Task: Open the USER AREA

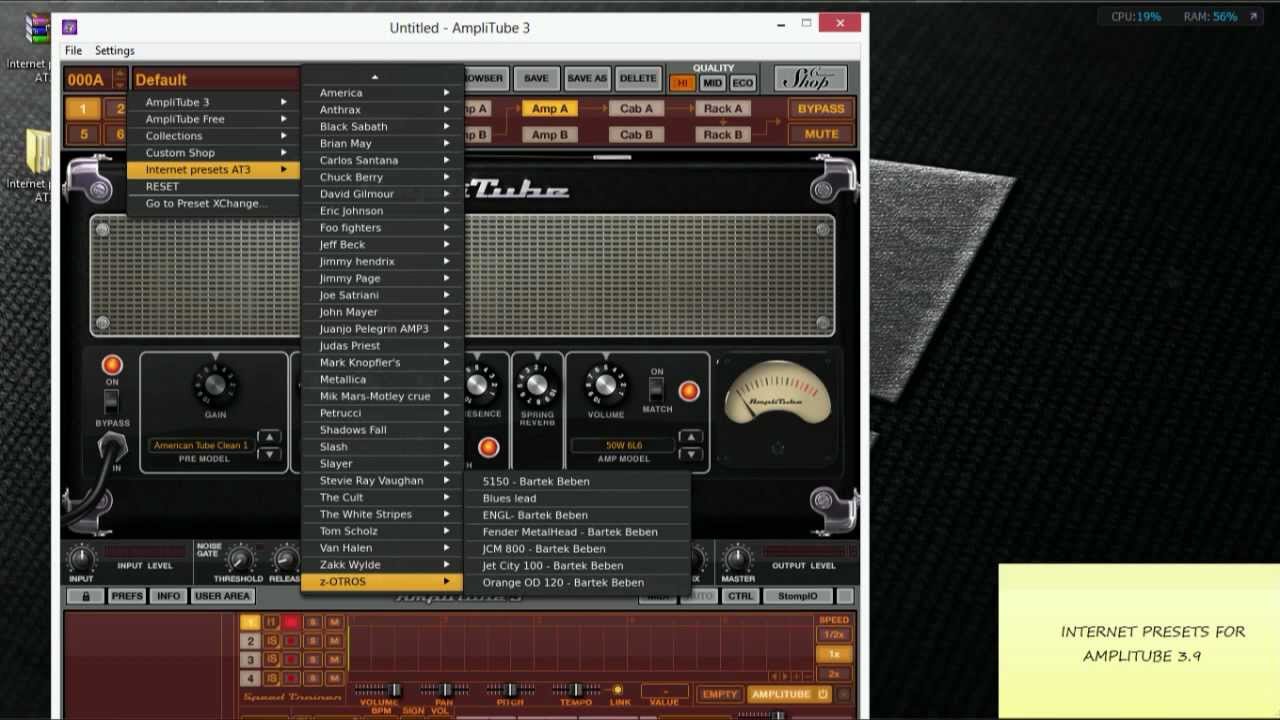Action: [x=222, y=596]
